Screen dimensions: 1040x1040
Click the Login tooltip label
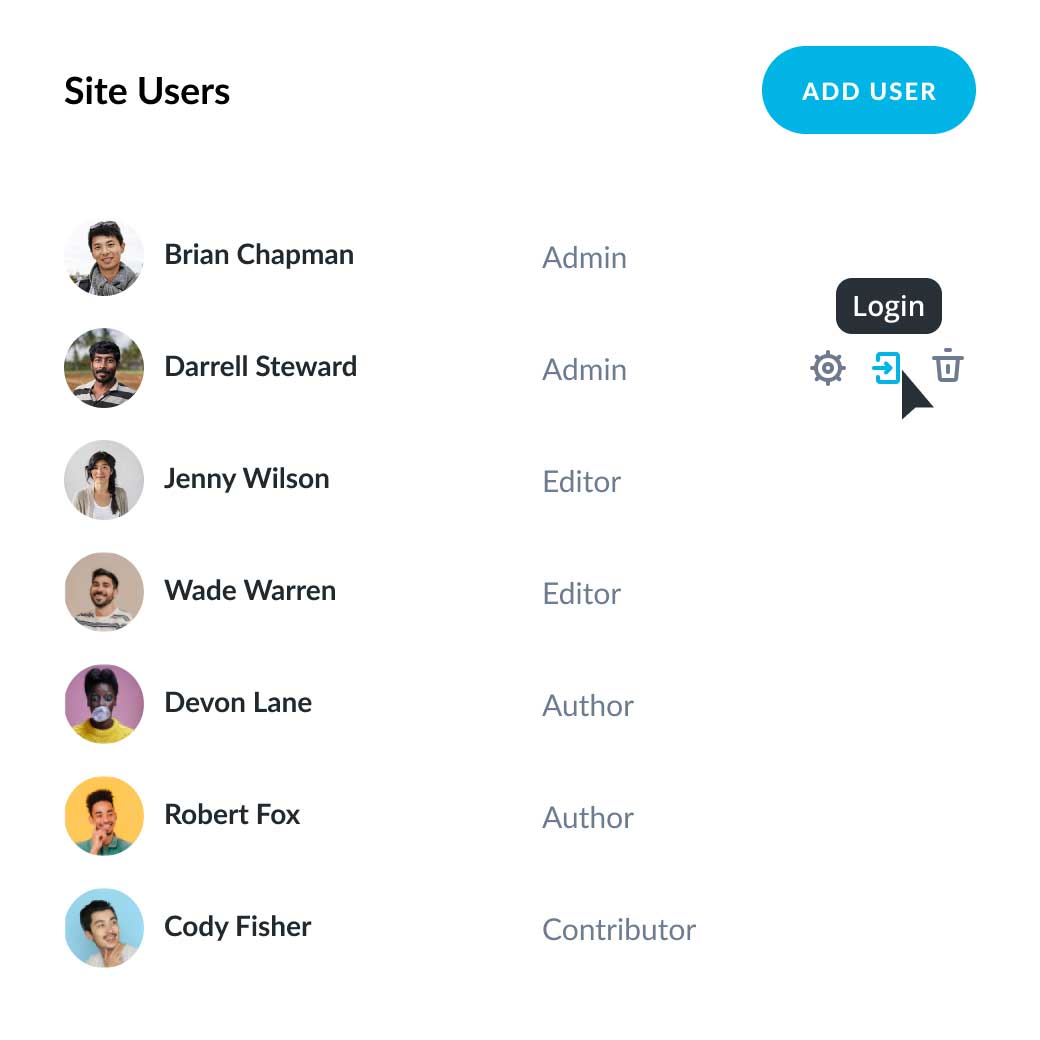pyautogui.click(x=888, y=306)
